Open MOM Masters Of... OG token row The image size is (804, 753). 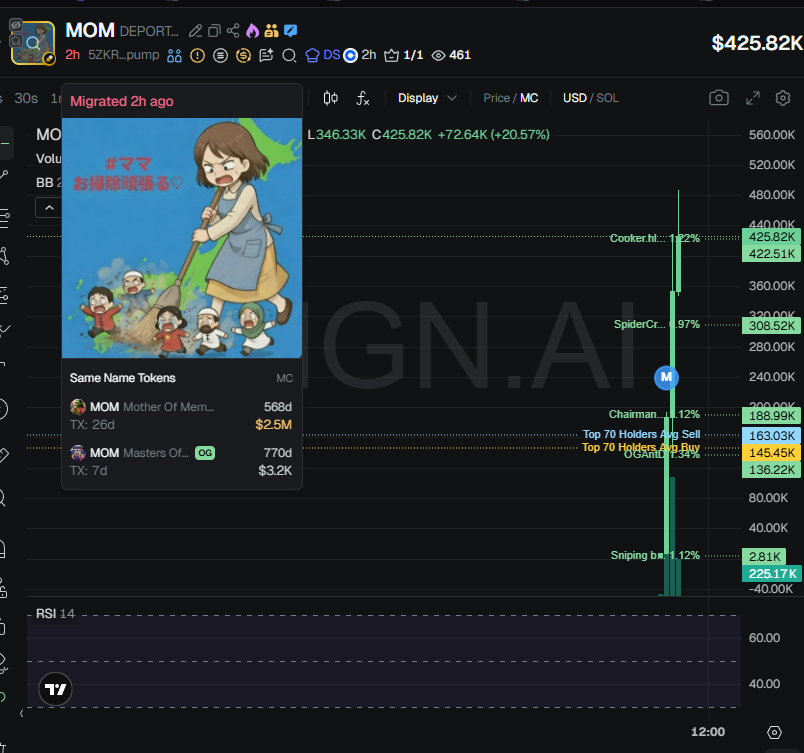[x=181, y=462]
